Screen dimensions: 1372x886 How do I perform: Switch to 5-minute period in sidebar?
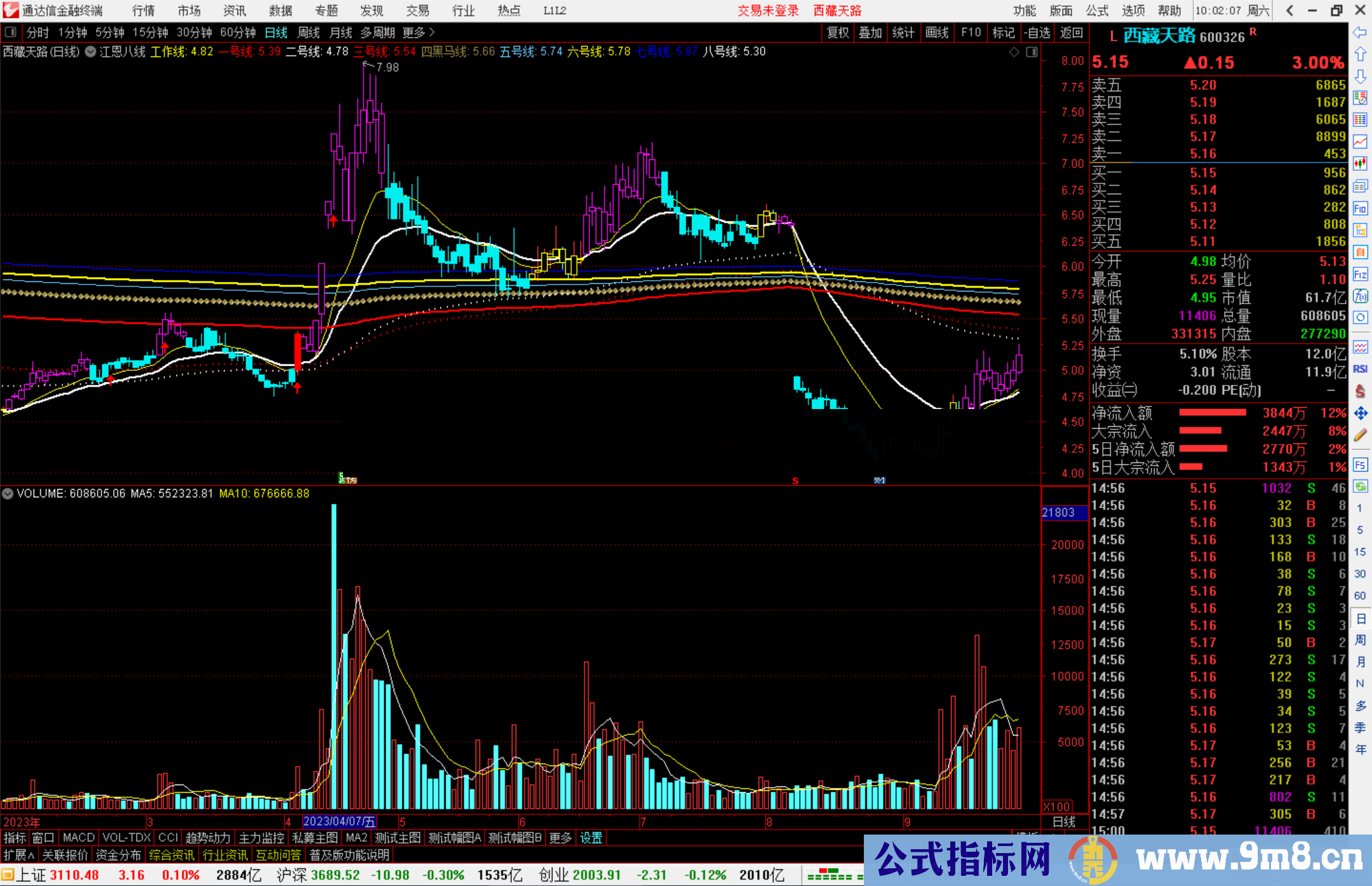(1360, 530)
